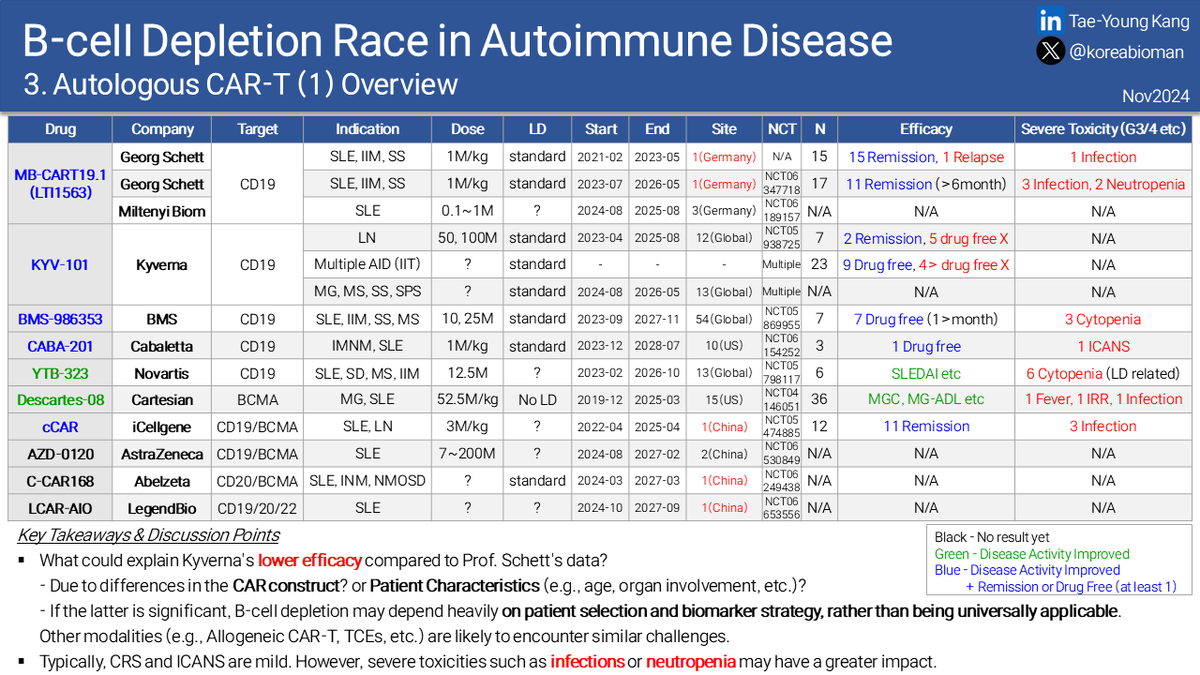
Task: Click the C-CAR168 drug cell
Action: point(60,481)
